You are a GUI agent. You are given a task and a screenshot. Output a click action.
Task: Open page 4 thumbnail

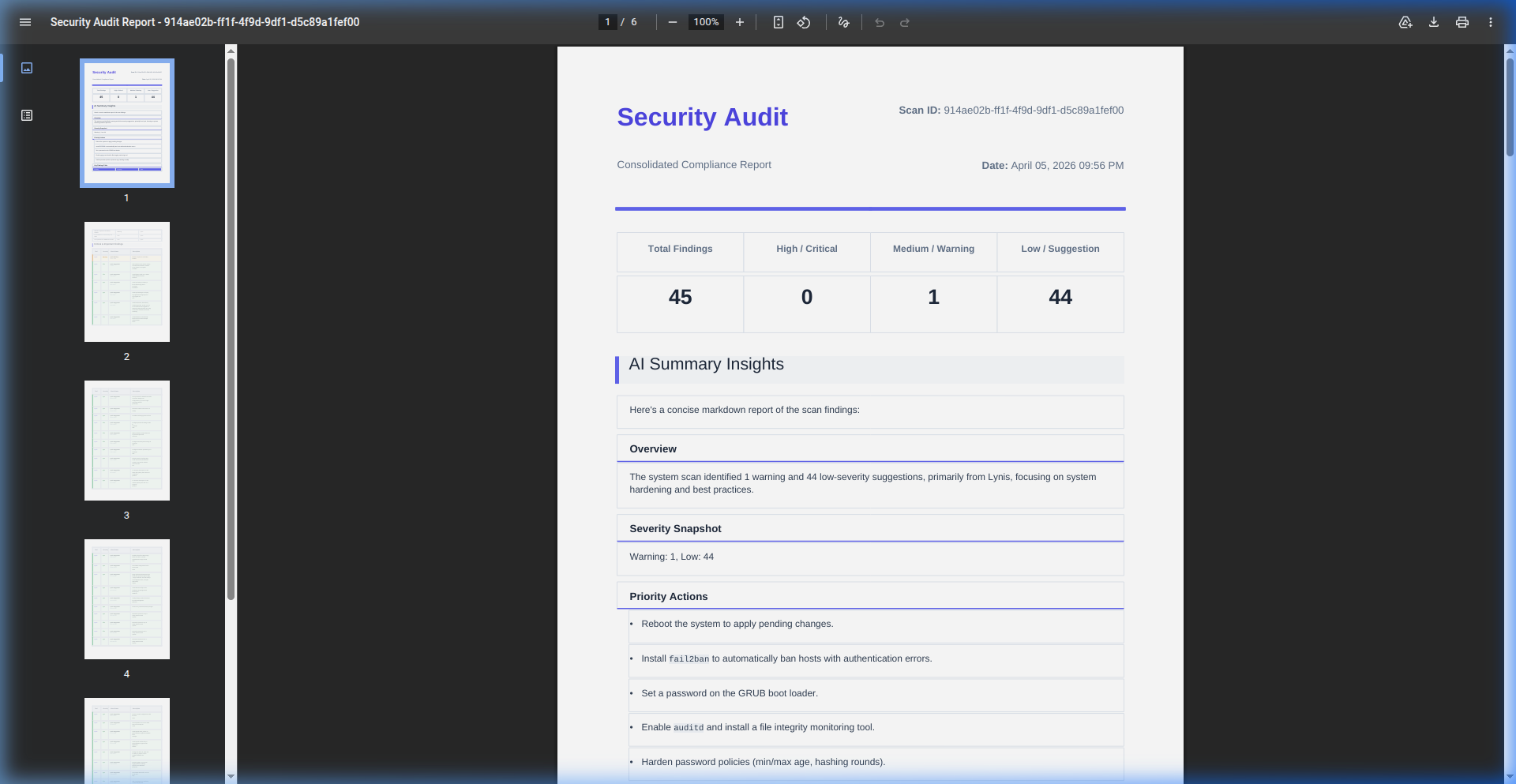[127, 599]
